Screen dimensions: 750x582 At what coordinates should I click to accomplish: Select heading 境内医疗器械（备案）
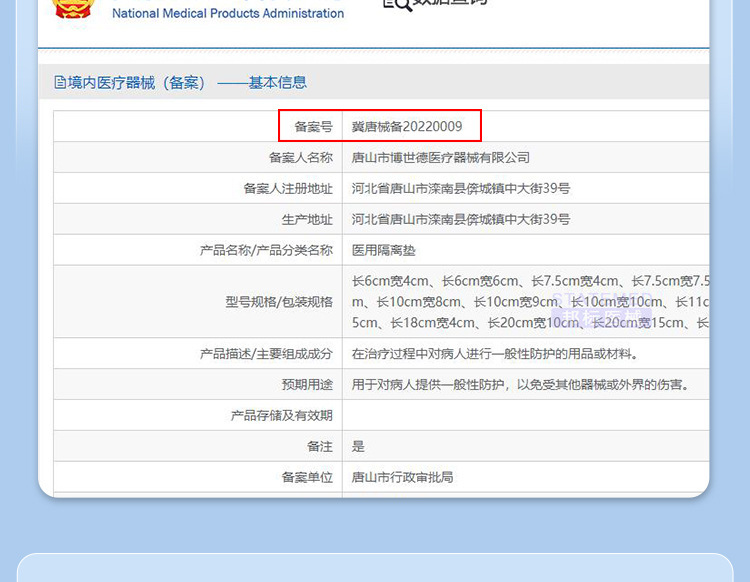click(x=136, y=83)
